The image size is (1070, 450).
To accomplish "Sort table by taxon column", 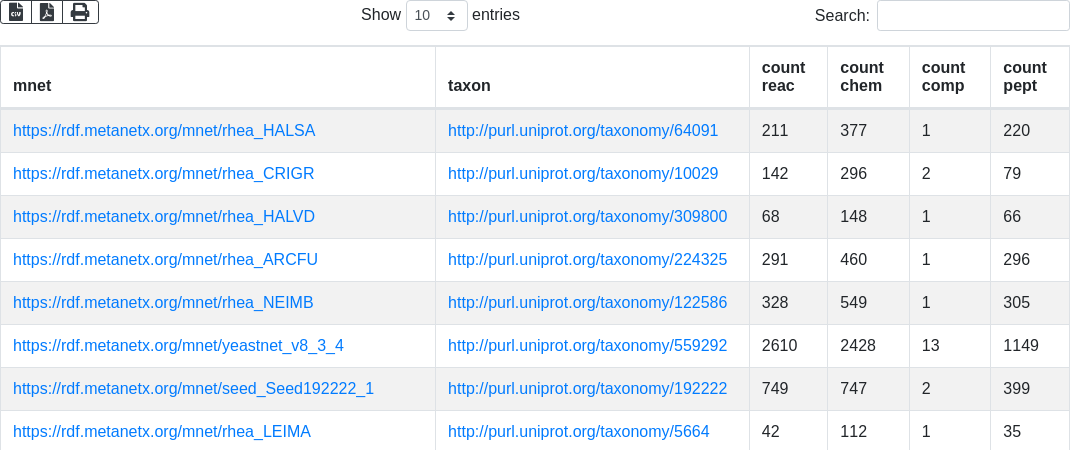I will click(x=469, y=86).
